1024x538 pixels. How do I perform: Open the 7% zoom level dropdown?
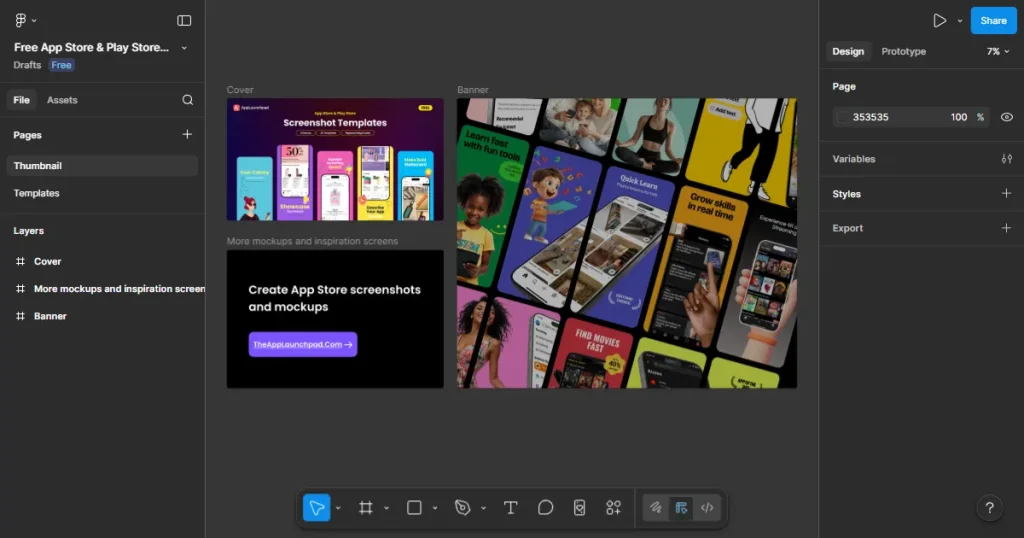click(x=998, y=51)
